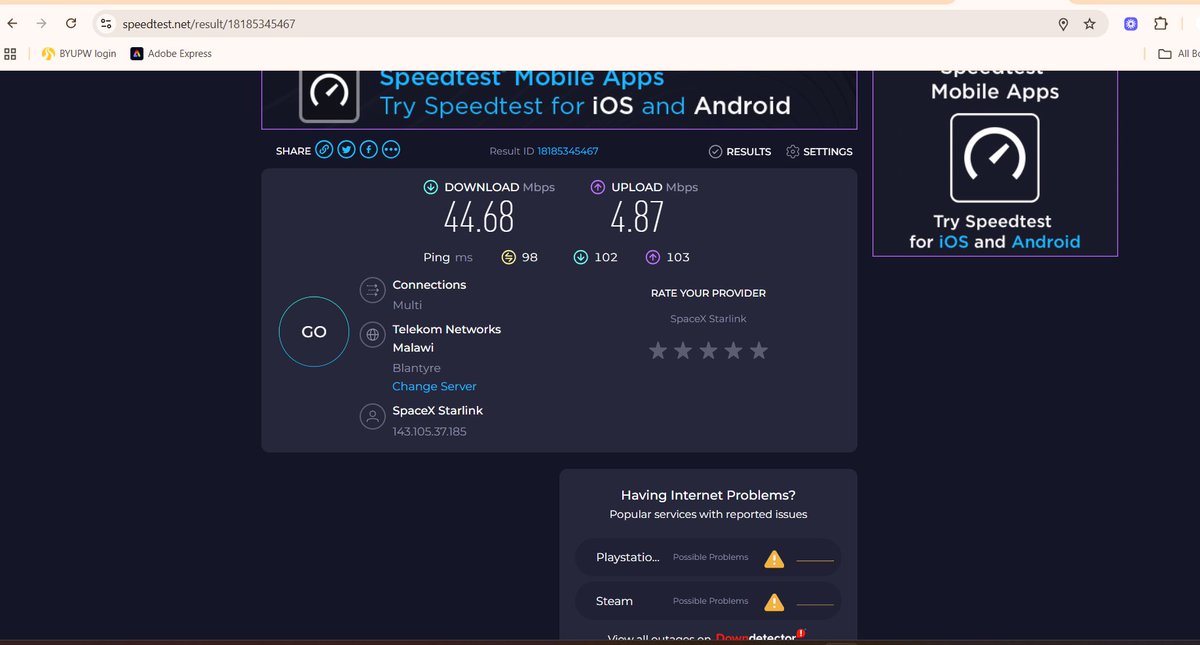1200x645 pixels.
Task: Share the result on Facebook
Action: point(368,148)
